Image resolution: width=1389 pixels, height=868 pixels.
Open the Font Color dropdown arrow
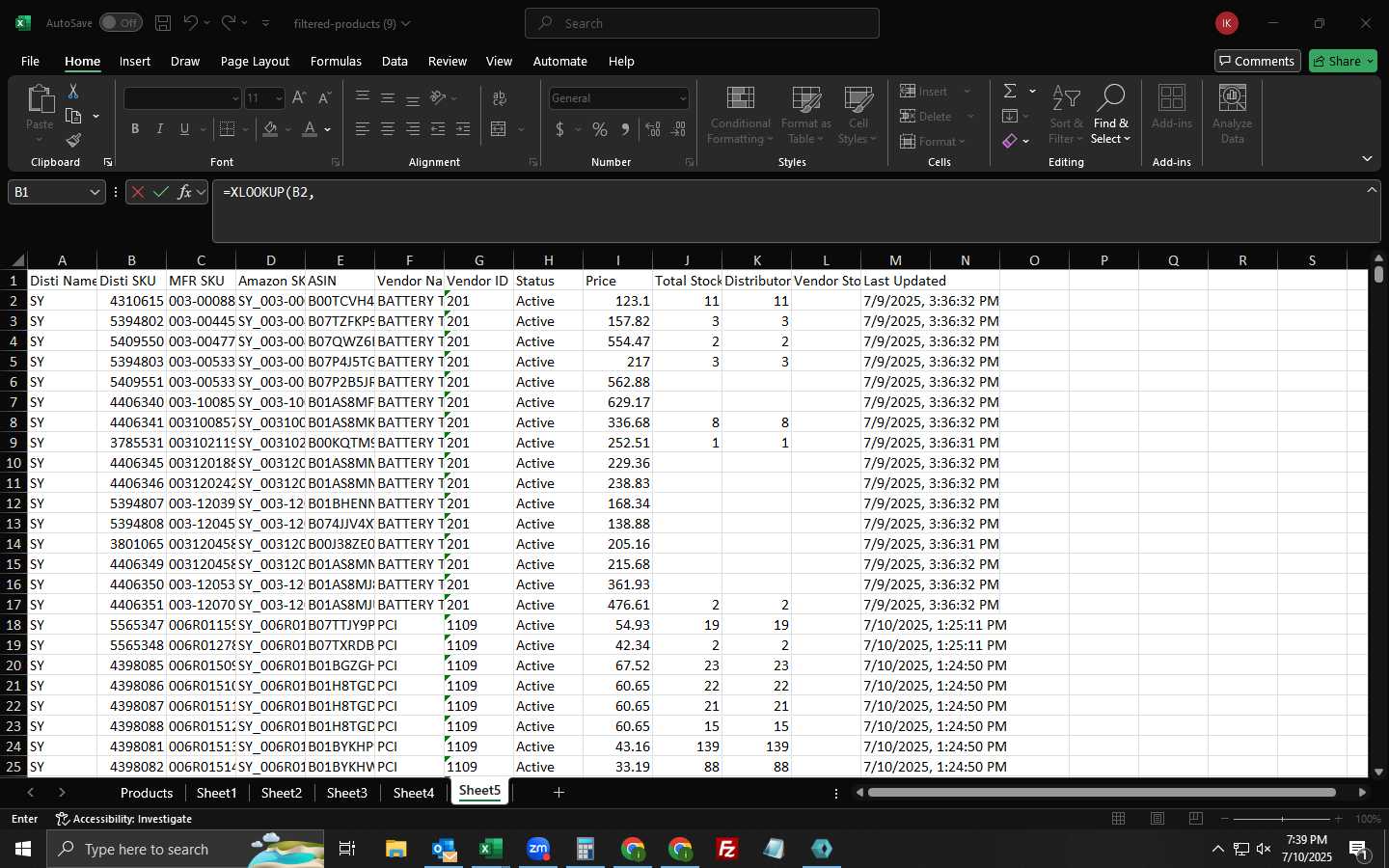[x=328, y=129]
